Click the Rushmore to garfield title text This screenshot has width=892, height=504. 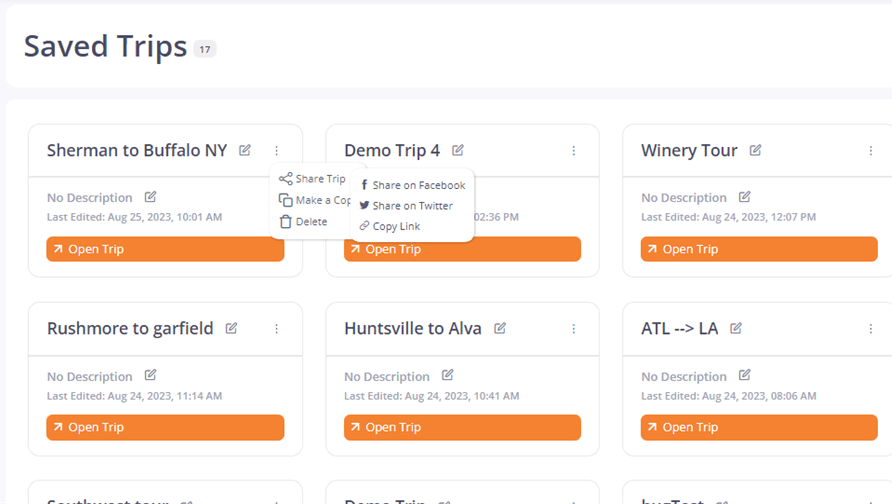[130, 328]
